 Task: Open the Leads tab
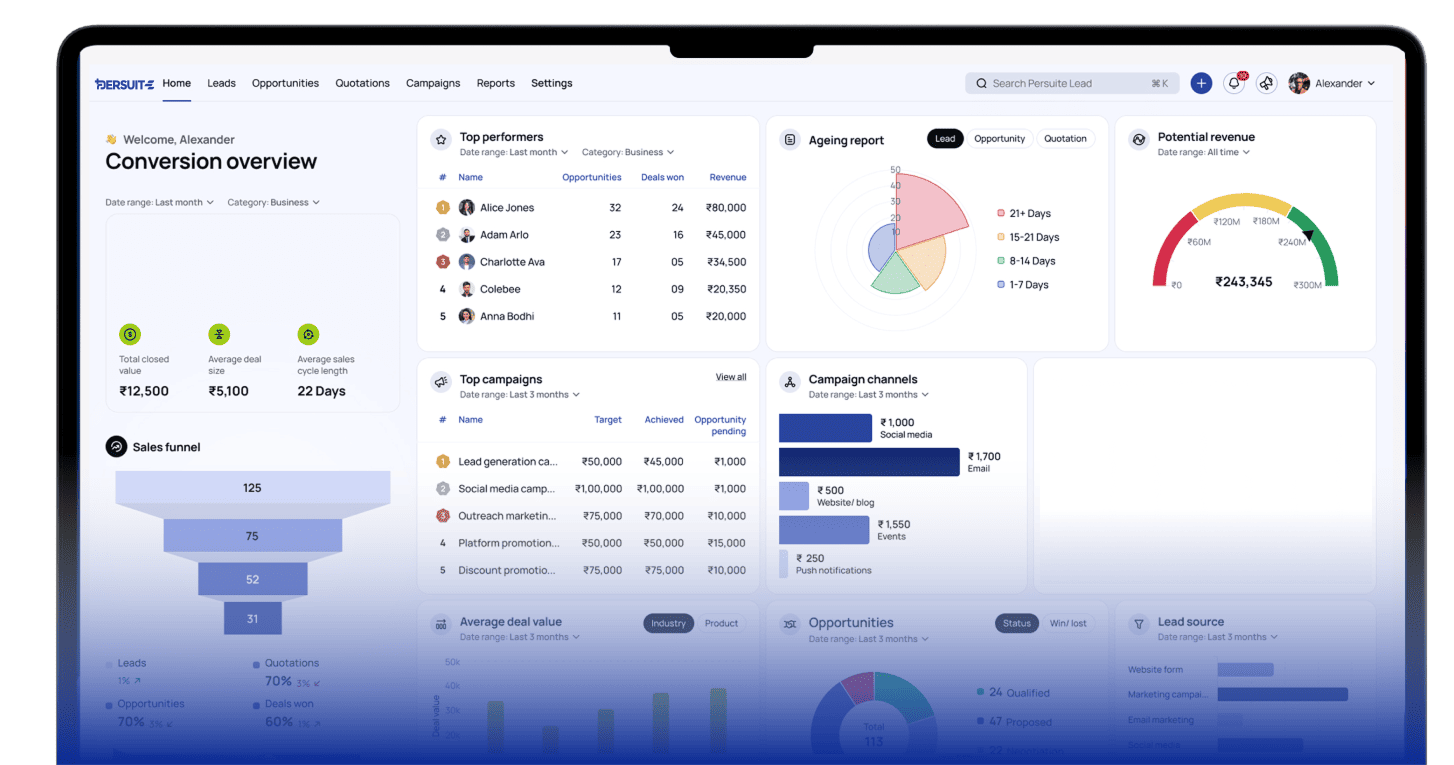coord(221,84)
